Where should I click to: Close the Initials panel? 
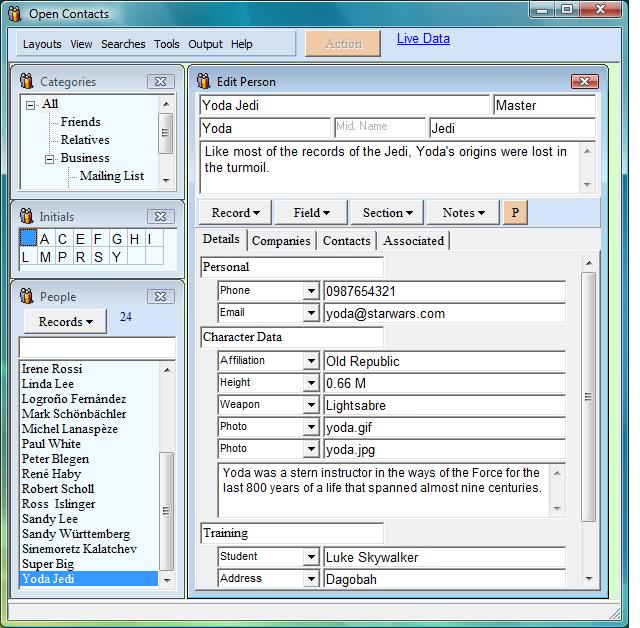click(160, 217)
